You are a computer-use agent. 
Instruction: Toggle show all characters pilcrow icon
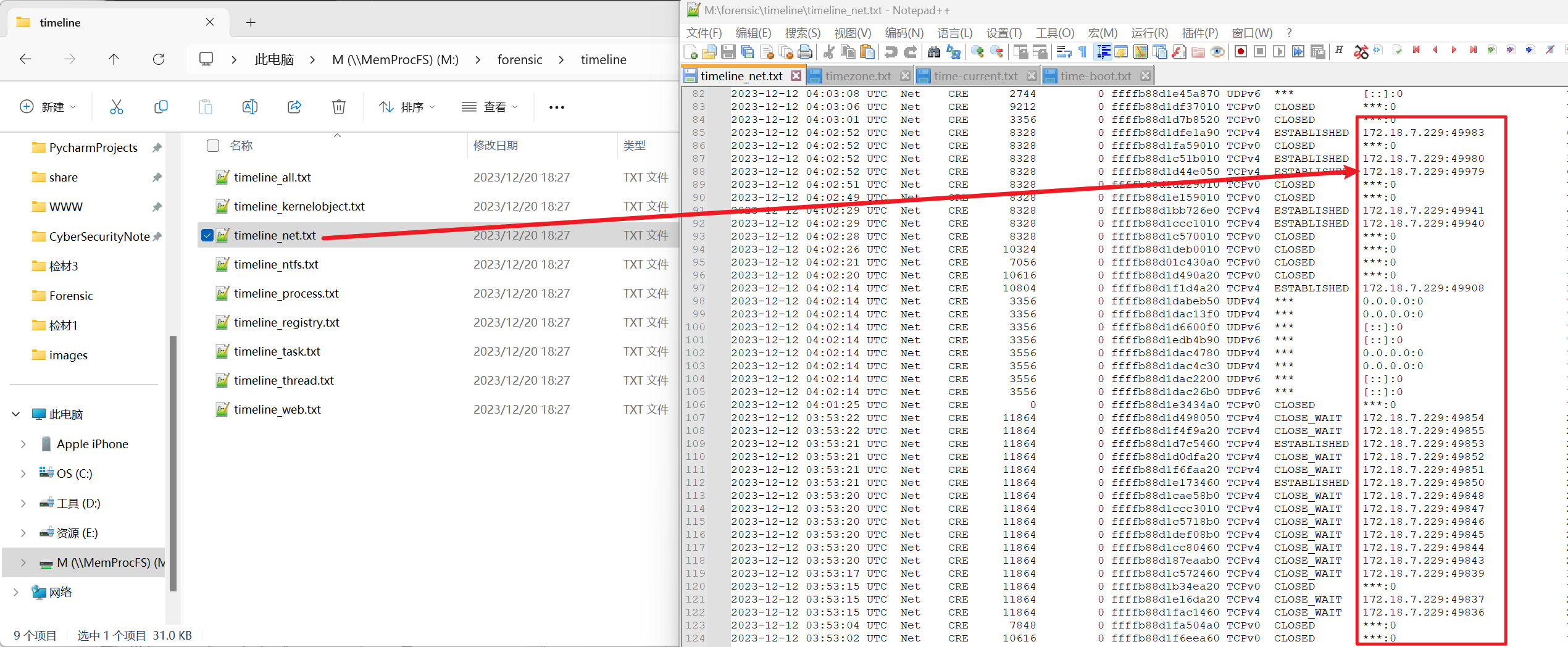click(x=1082, y=52)
